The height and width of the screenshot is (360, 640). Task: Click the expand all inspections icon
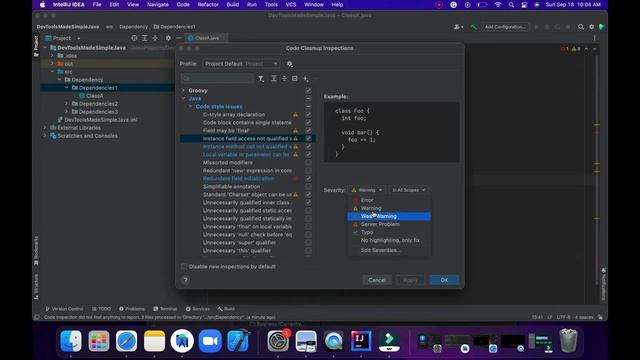coord(274,78)
